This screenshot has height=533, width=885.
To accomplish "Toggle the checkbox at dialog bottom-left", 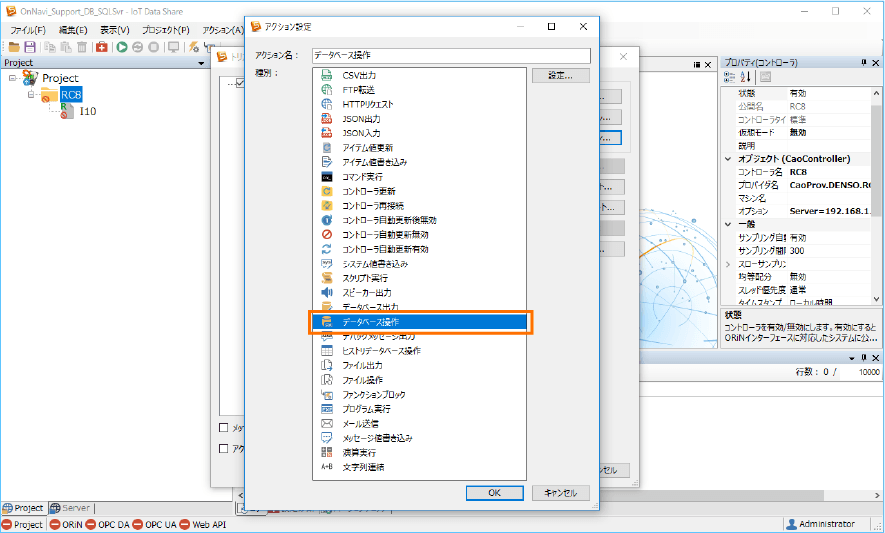I will [224, 428].
